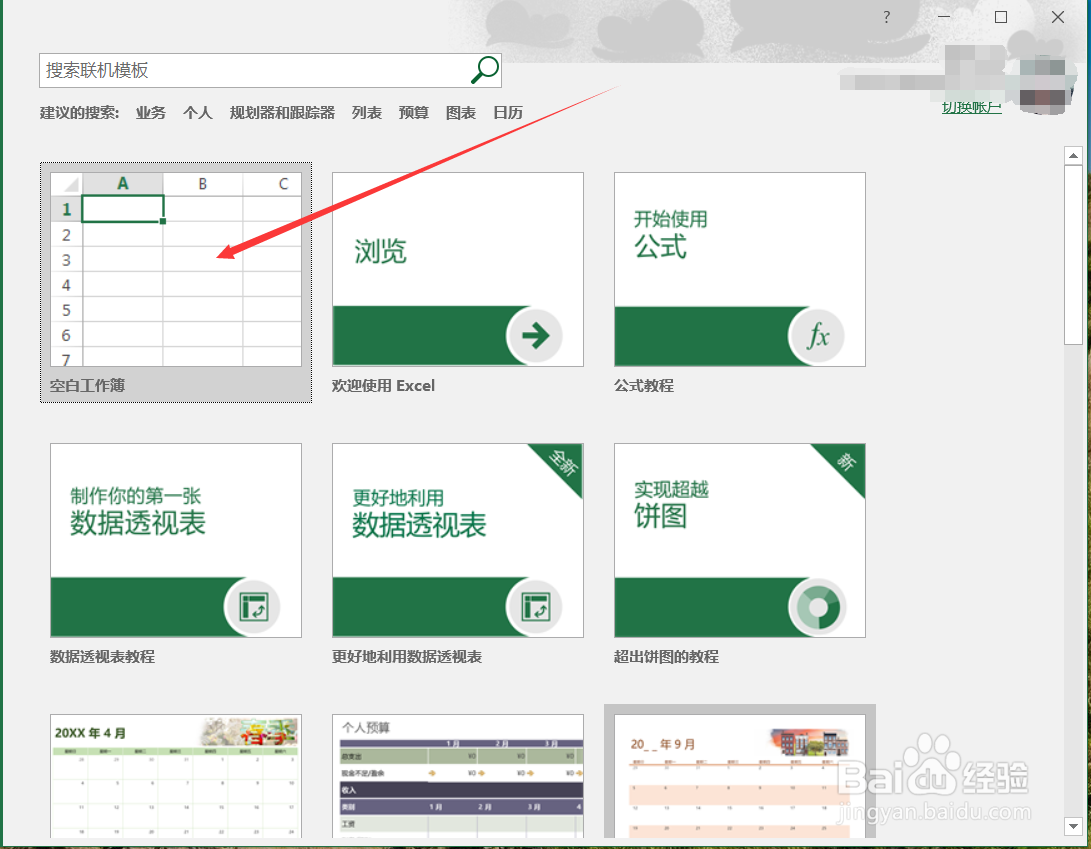Select the suggested search 列表
Image resolution: width=1091 pixels, height=849 pixels.
[367, 113]
